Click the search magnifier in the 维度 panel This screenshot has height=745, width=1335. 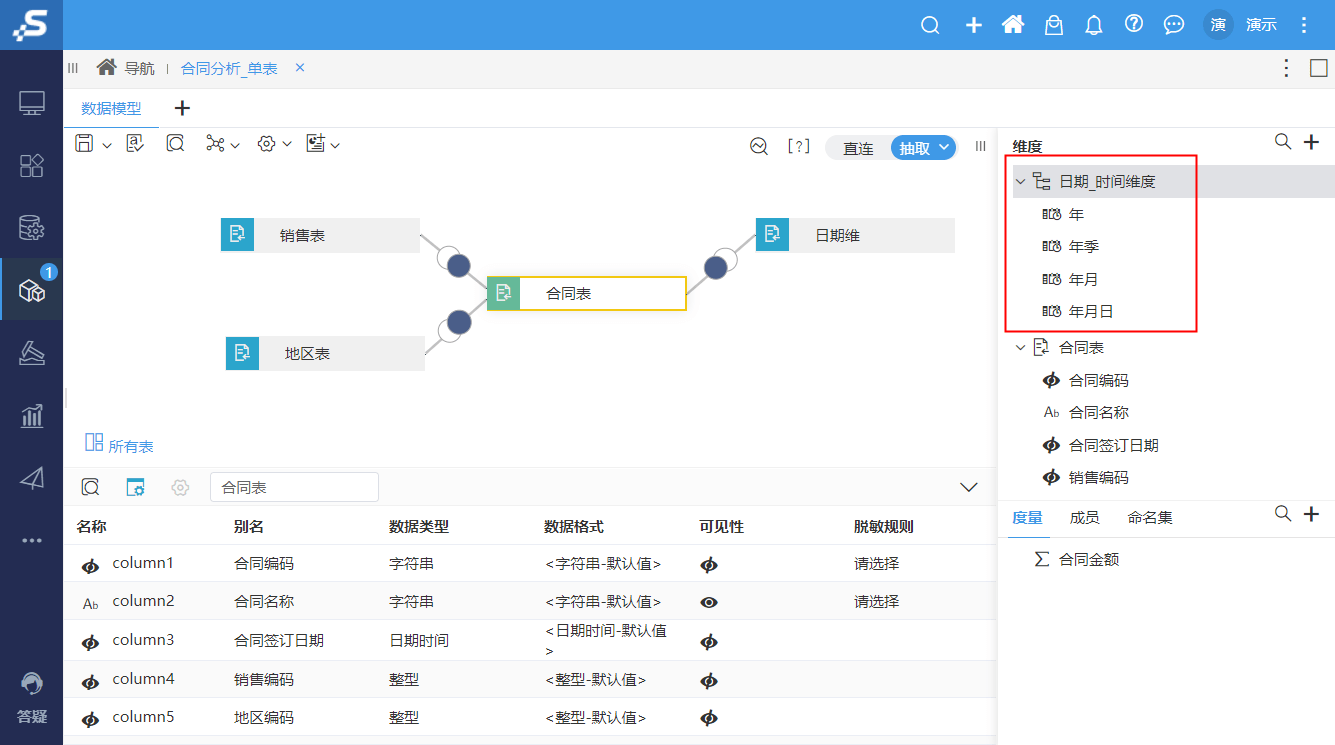(x=1283, y=142)
